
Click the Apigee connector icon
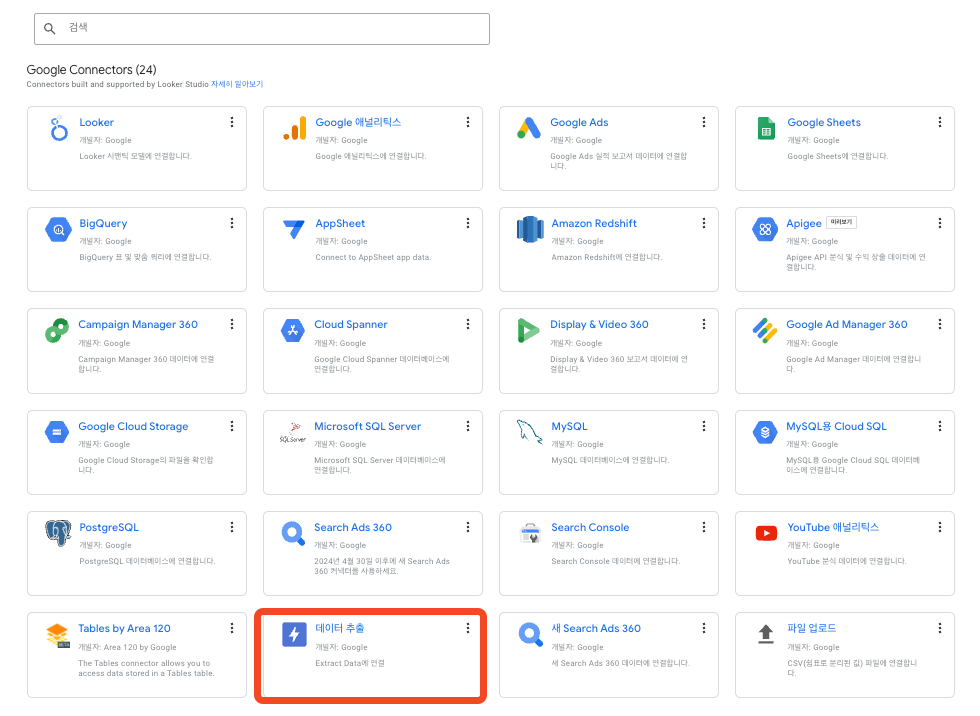(765, 229)
